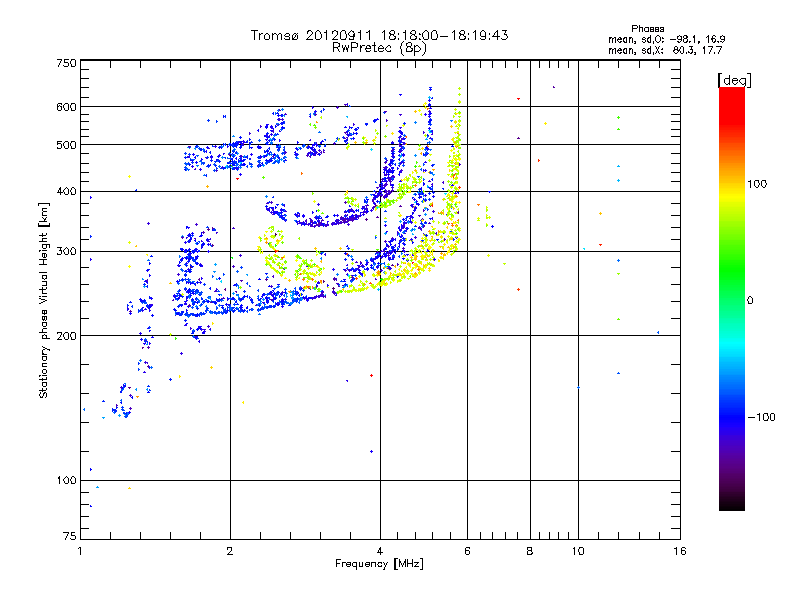
Task: Click the 'Frequency [MHz]' axis label
Action: [x=379, y=564]
